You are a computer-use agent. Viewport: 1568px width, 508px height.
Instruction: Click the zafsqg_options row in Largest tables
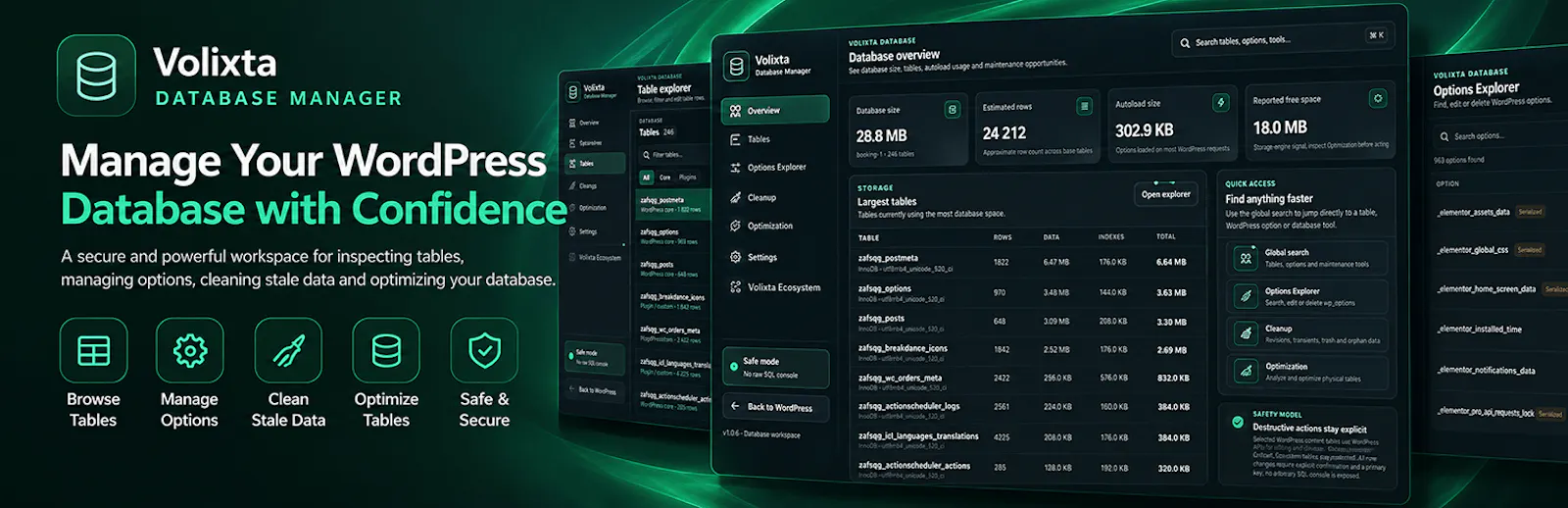[1028, 292]
